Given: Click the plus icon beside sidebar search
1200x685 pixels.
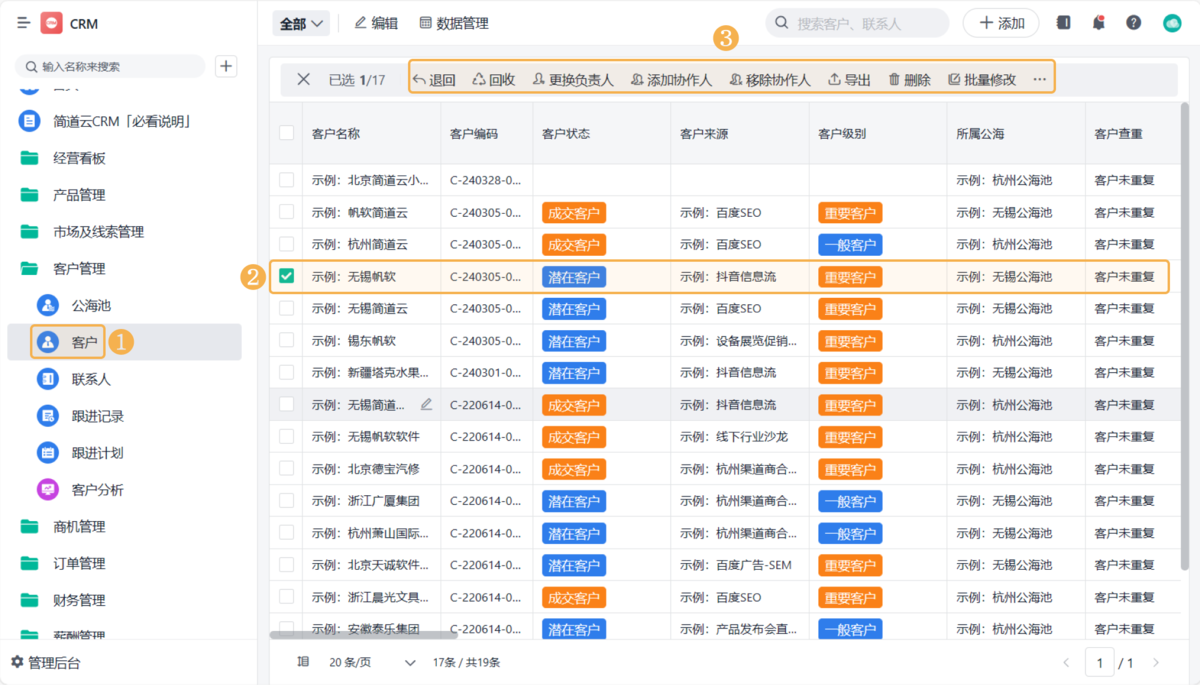Looking at the screenshot, I should pos(227,66).
